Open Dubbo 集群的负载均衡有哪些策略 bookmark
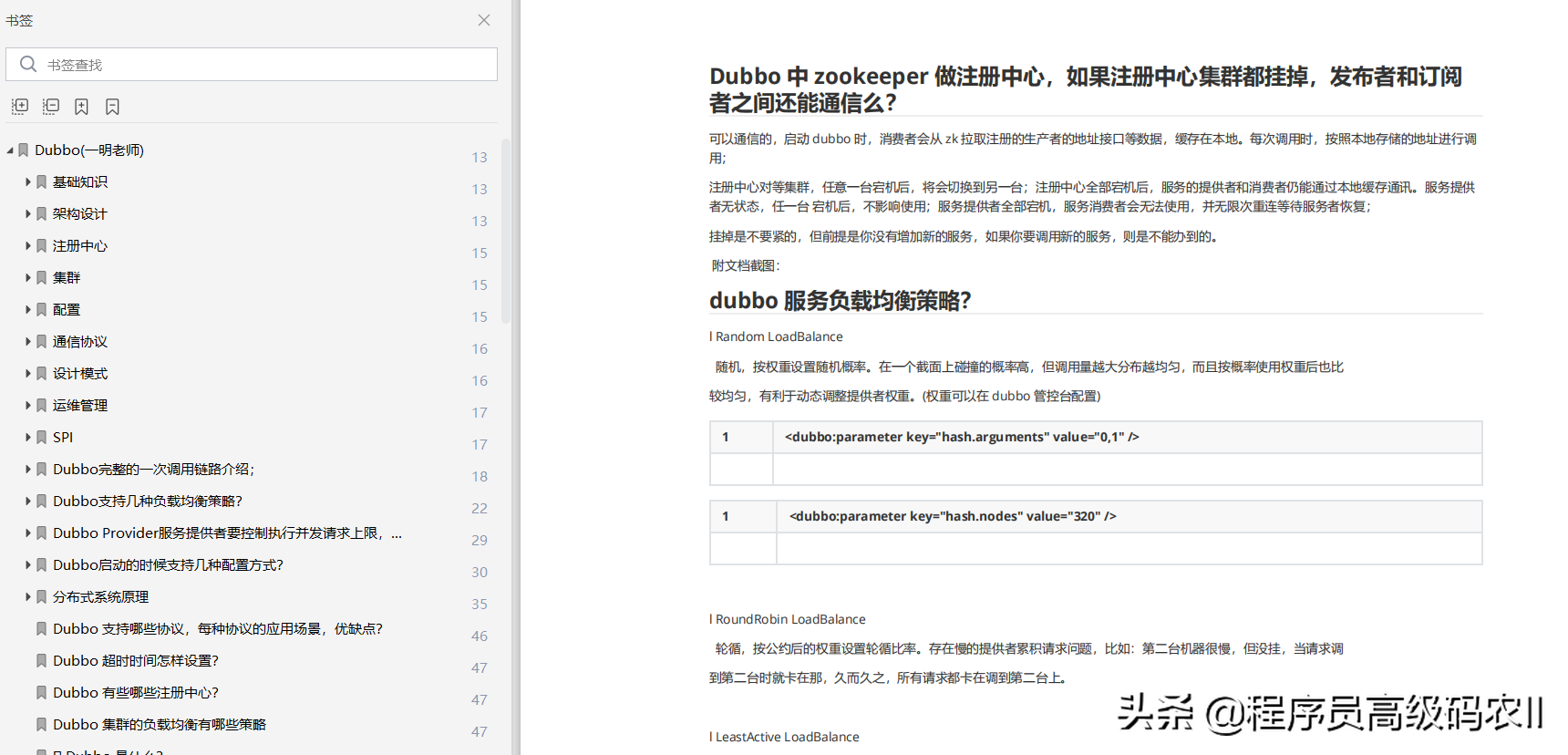The width and height of the screenshot is (1568, 755). click(160, 725)
